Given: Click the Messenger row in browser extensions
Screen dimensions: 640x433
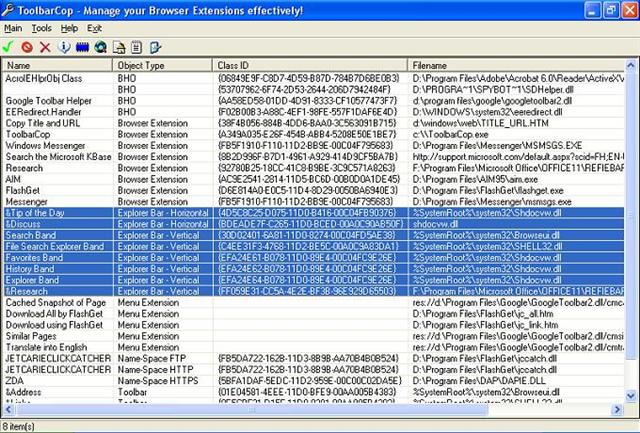Looking at the screenshot, I should click(313, 202).
